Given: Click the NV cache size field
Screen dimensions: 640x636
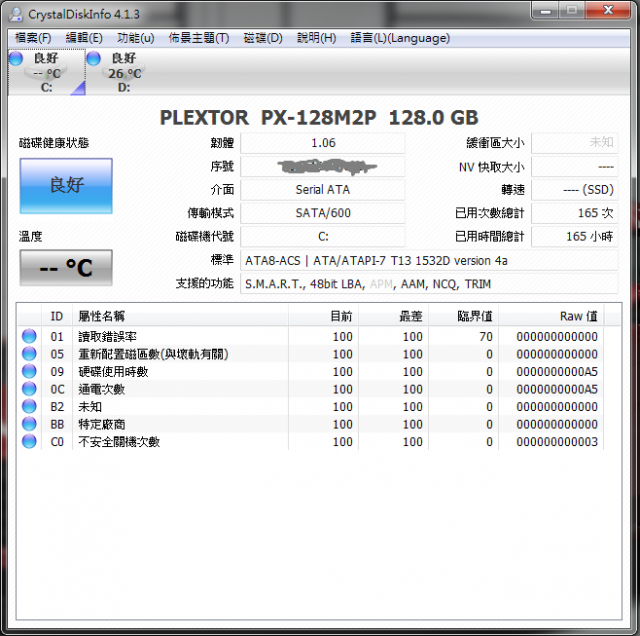Looking at the screenshot, I should coord(575,167).
